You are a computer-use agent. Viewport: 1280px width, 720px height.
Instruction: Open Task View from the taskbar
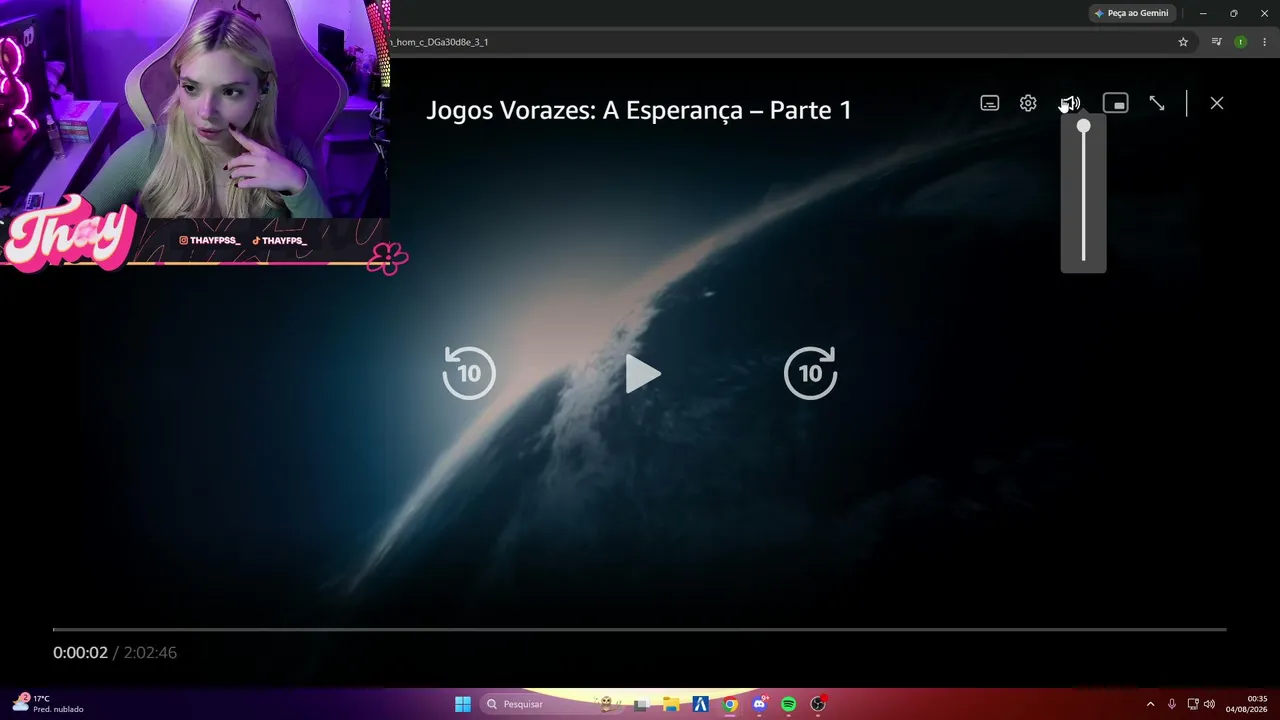[x=641, y=704]
